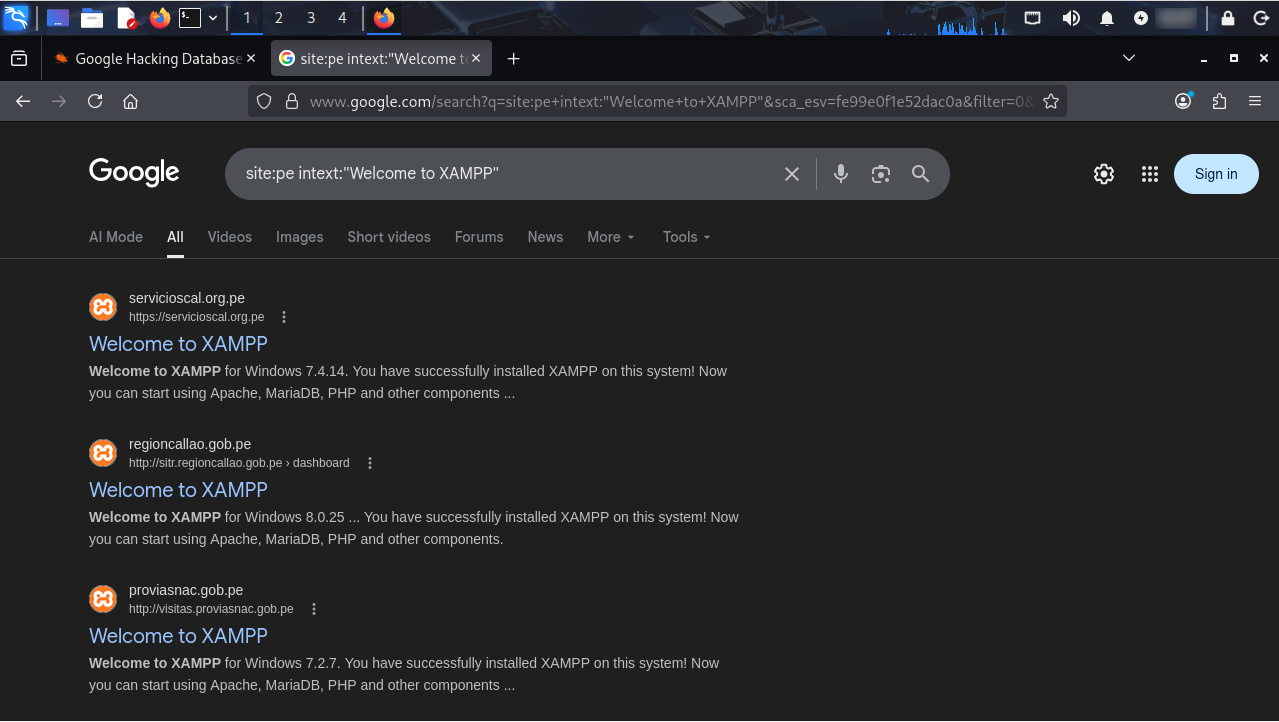Open Google apps grid icon

(x=1149, y=174)
